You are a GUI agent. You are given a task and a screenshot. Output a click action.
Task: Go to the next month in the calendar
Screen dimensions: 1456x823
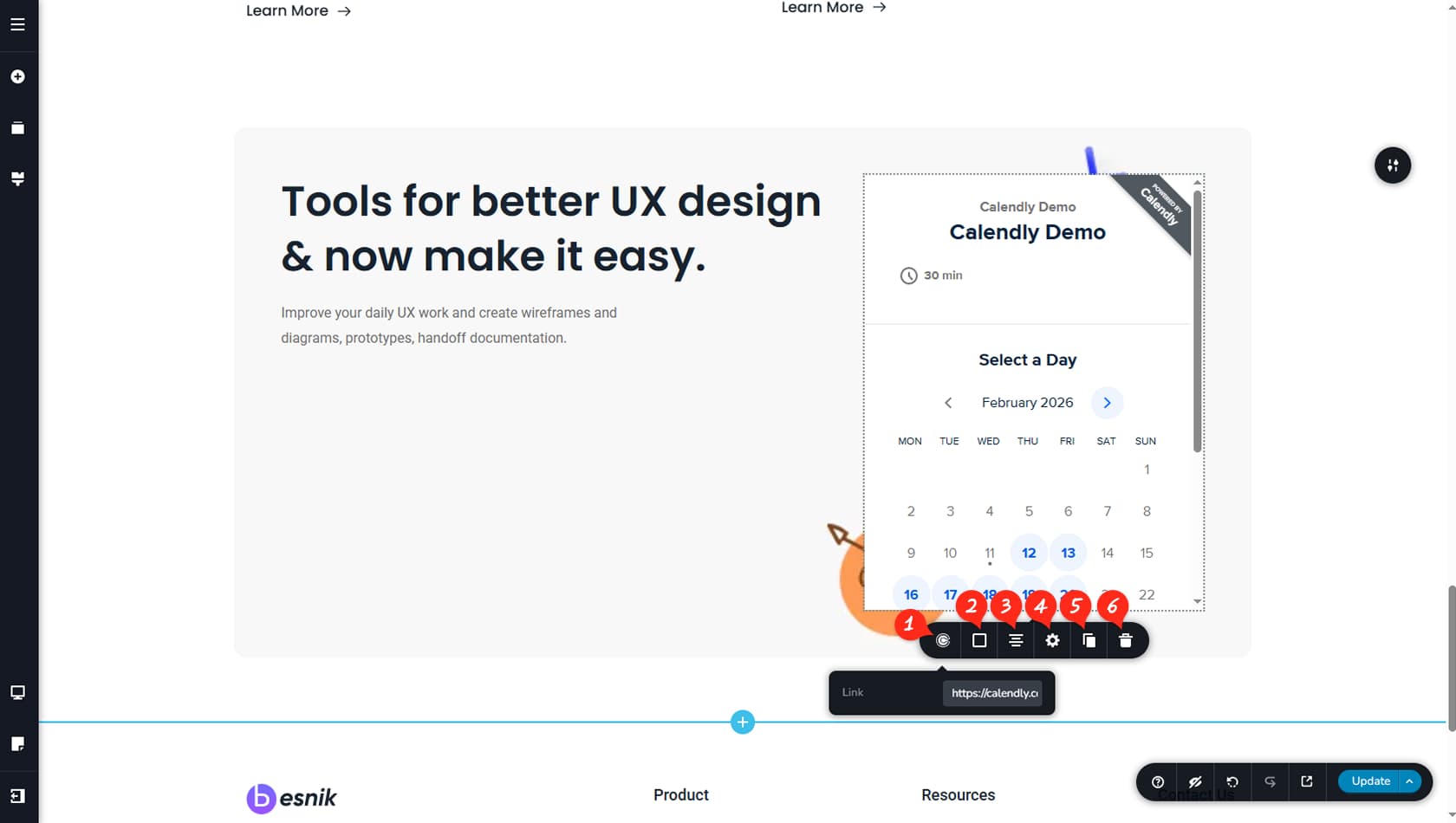coord(1107,403)
